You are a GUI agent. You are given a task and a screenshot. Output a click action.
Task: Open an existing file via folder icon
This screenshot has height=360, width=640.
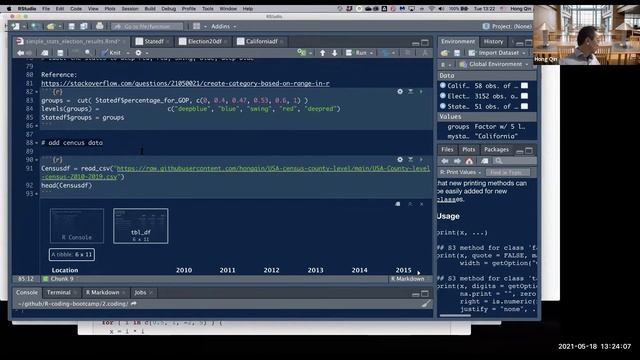(x=51, y=27)
